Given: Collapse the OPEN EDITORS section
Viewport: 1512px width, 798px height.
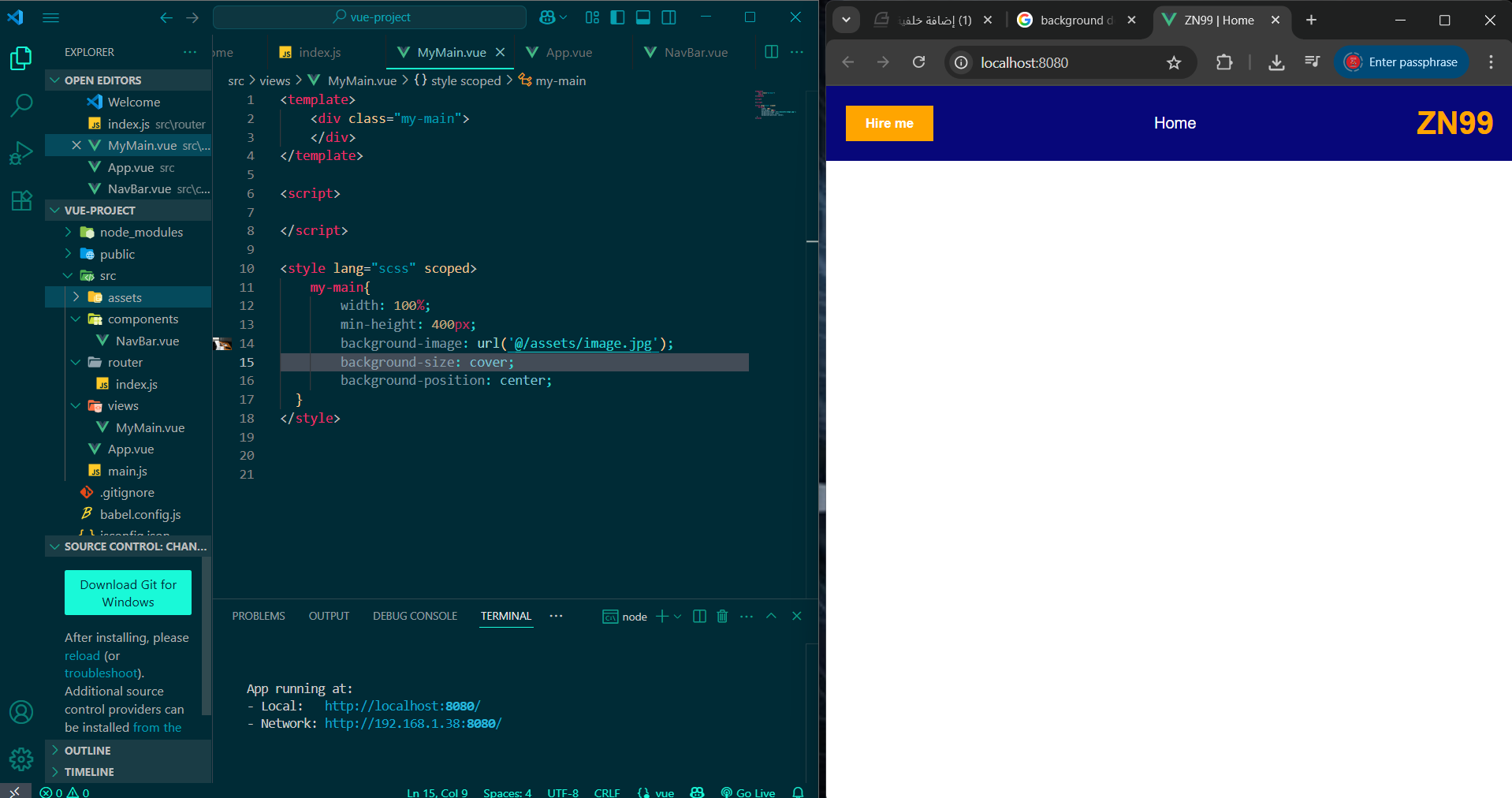Looking at the screenshot, I should [x=102, y=80].
